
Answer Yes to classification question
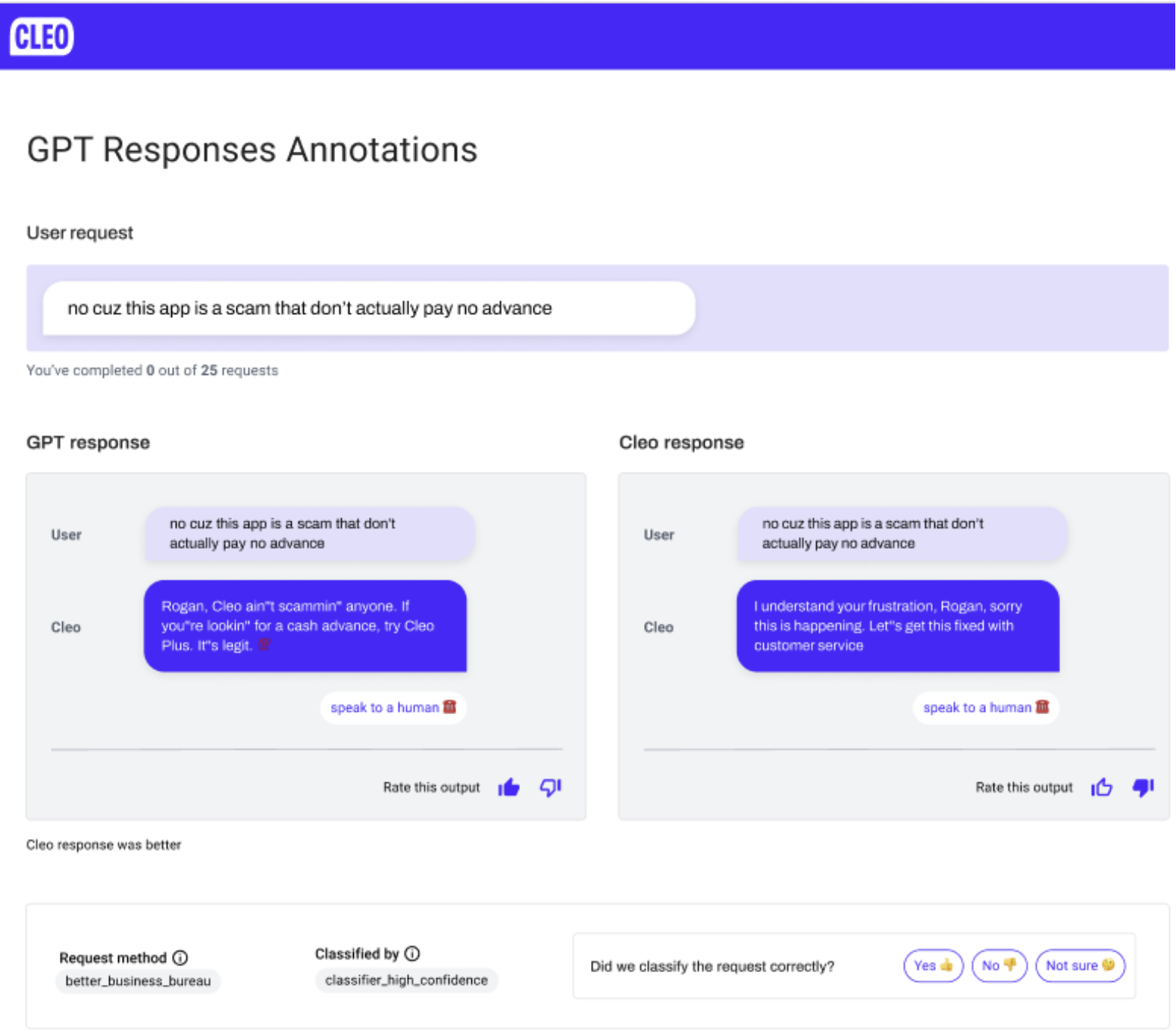point(933,965)
